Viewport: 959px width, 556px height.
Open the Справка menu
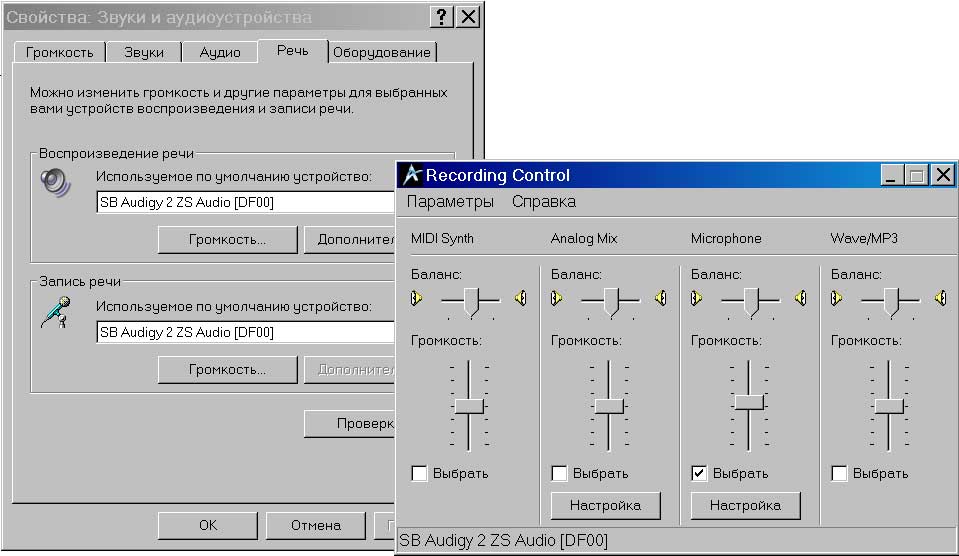tap(543, 202)
